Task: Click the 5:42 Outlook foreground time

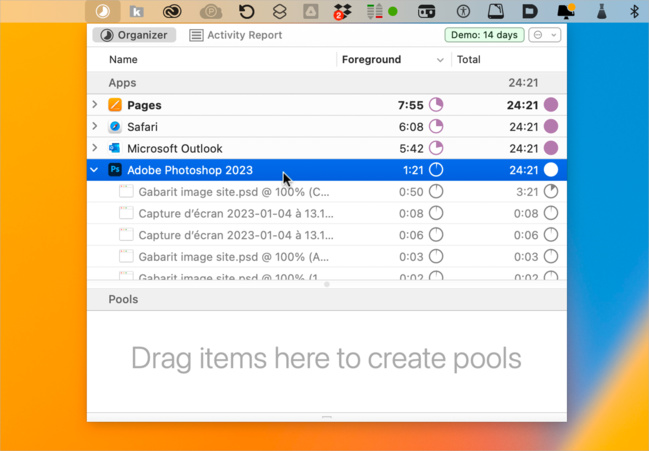Action: pyautogui.click(x=411, y=149)
